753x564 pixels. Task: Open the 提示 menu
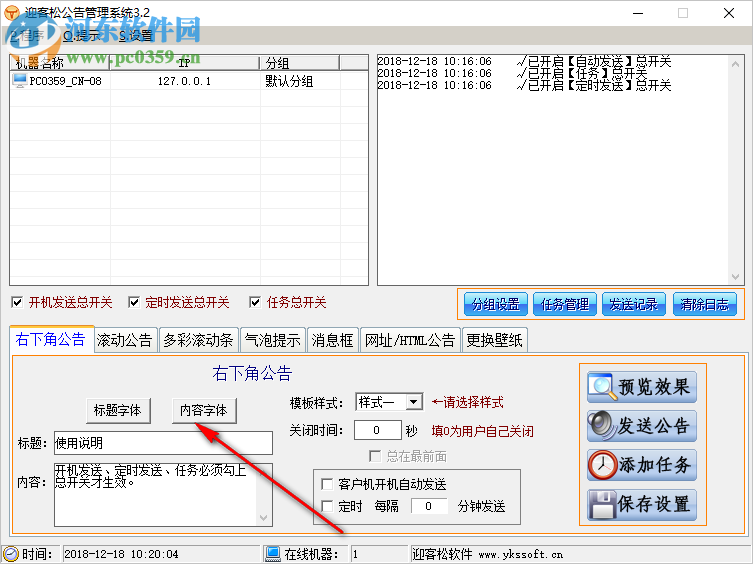click(82, 35)
